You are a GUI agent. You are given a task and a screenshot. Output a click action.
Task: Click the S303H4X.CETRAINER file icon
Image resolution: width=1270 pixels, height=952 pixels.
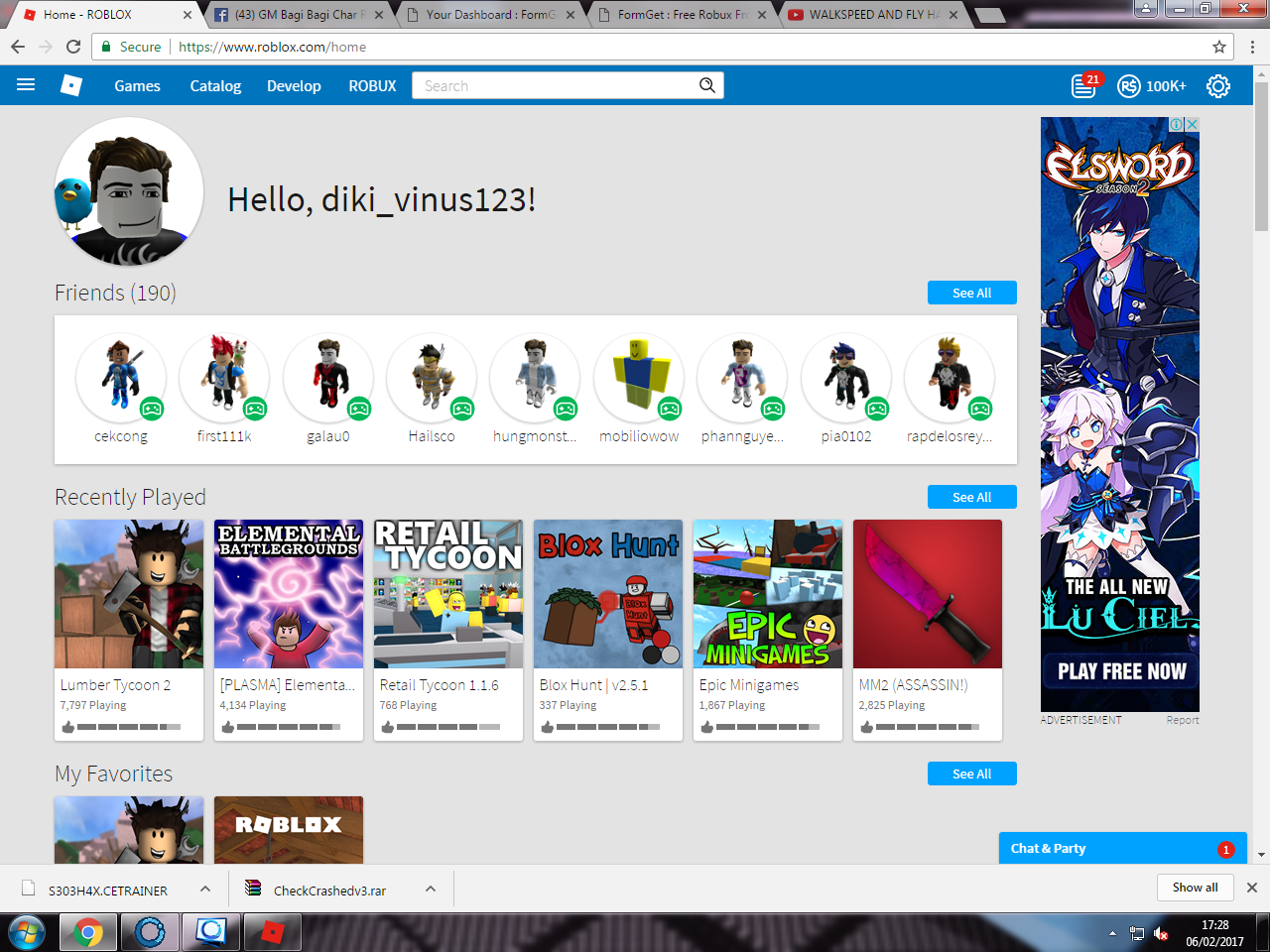click(x=29, y=889)
